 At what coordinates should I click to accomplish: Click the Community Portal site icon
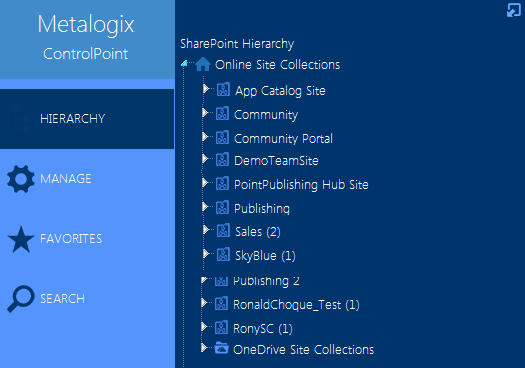click(222, 137)
